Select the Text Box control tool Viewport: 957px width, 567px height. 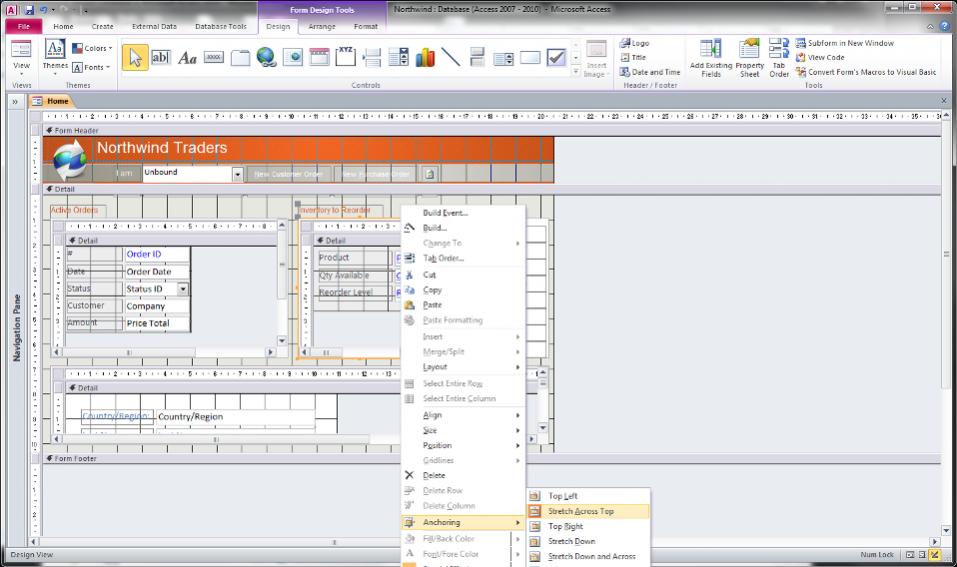[x=160, y=58]
